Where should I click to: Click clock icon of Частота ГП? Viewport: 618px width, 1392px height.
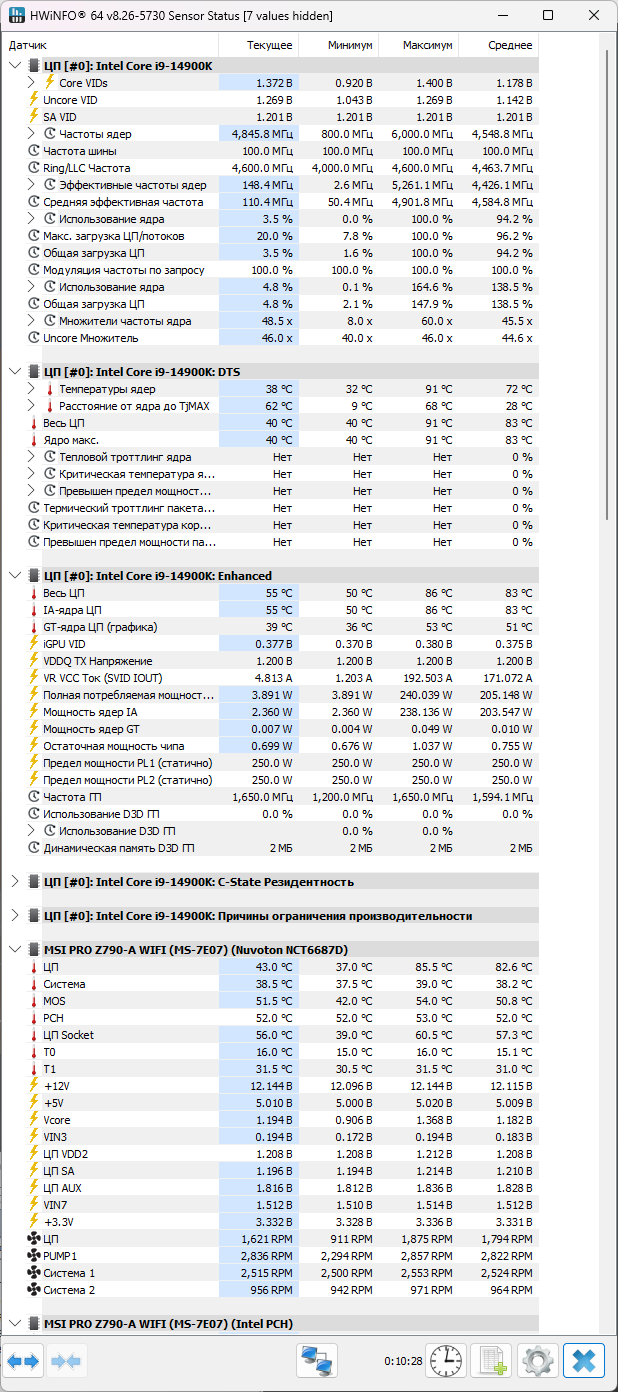33,797
